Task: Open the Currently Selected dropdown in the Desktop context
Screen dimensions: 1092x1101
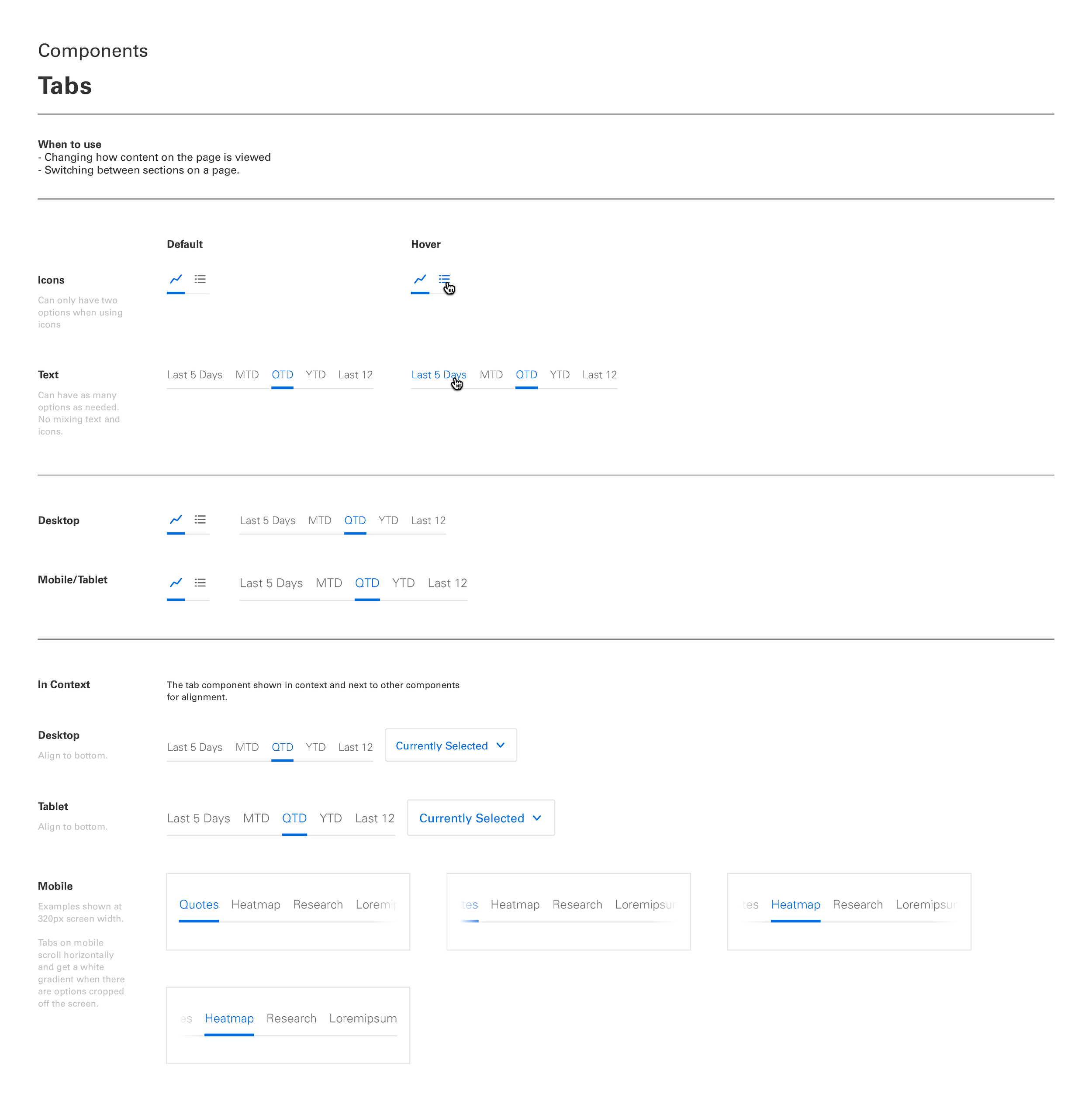Action: point(450,745)
